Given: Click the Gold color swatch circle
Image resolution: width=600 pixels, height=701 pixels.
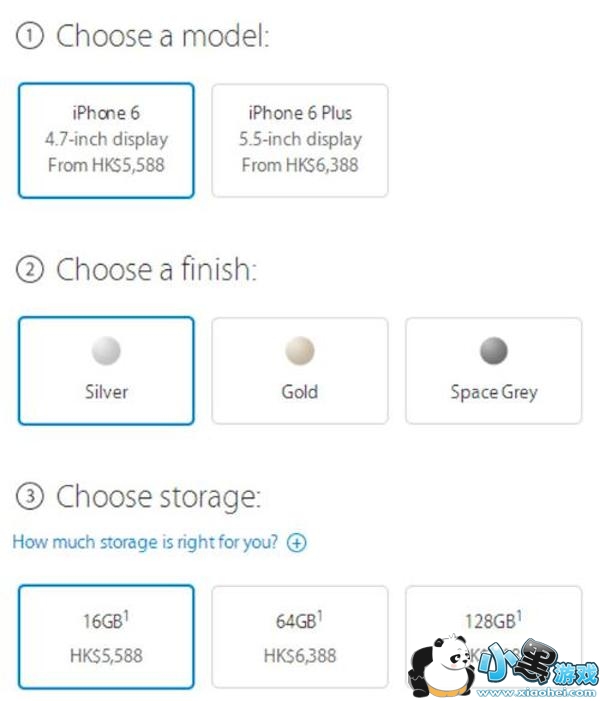Looking at the screenshot, I should tap(299, 351).
